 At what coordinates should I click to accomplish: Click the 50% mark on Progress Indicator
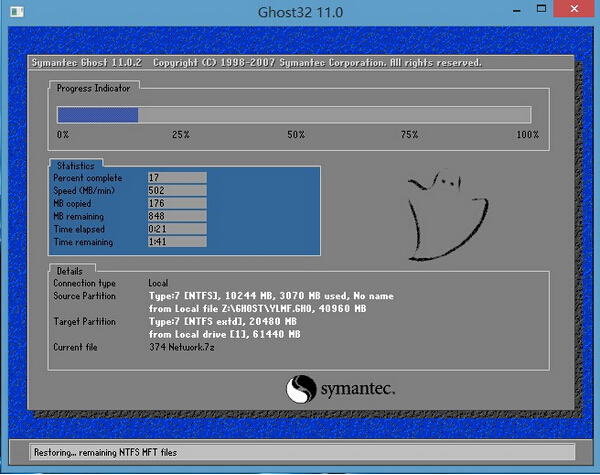[x=296, y=135]
